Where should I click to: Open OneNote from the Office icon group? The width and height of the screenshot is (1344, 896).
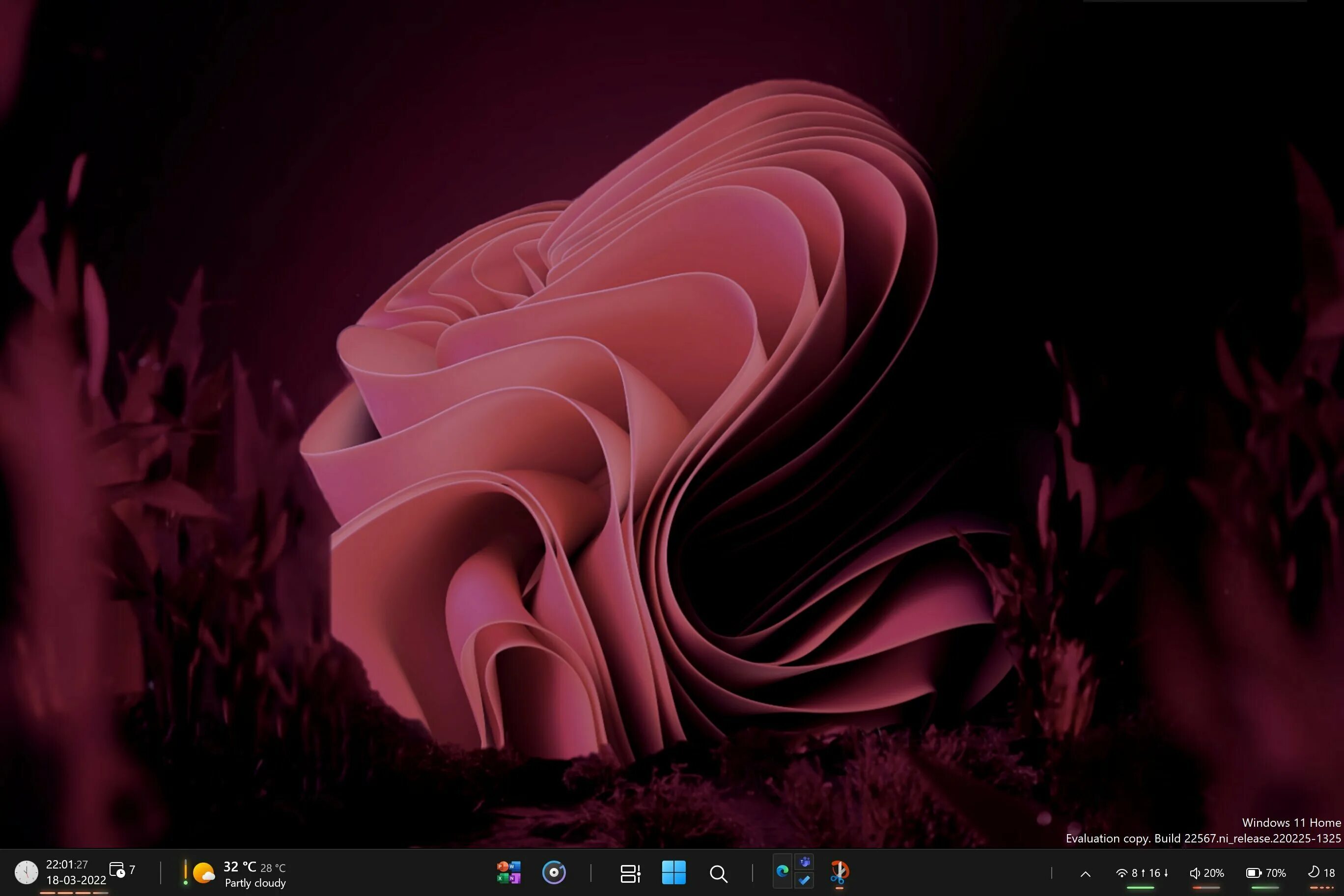[514, 878]
